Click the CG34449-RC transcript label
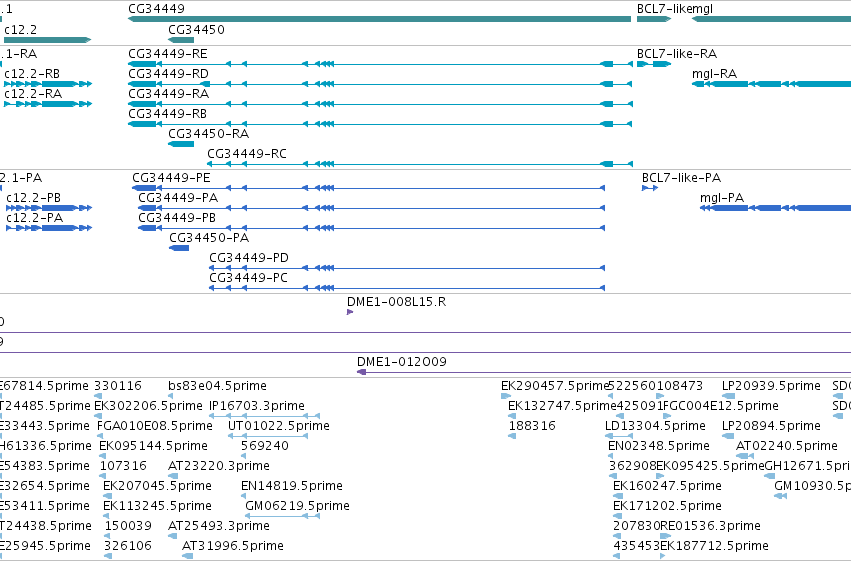 [247, 154]
